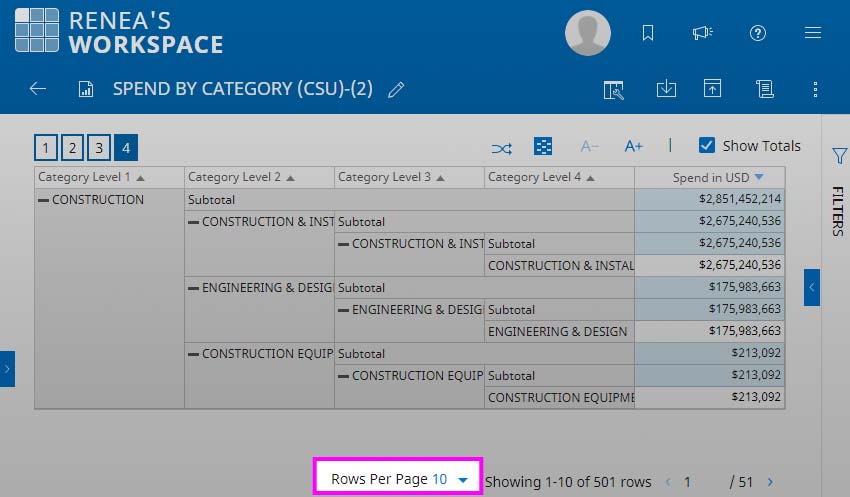Increase font size with A+ button
This screenshot has width=850, height=497.
tap(633, 146)
